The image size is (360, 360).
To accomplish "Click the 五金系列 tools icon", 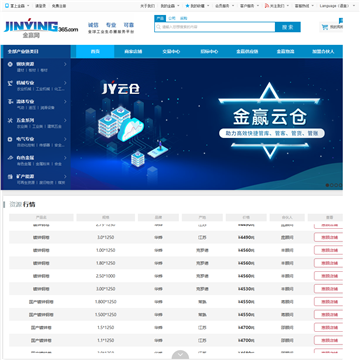I will 10,120.
